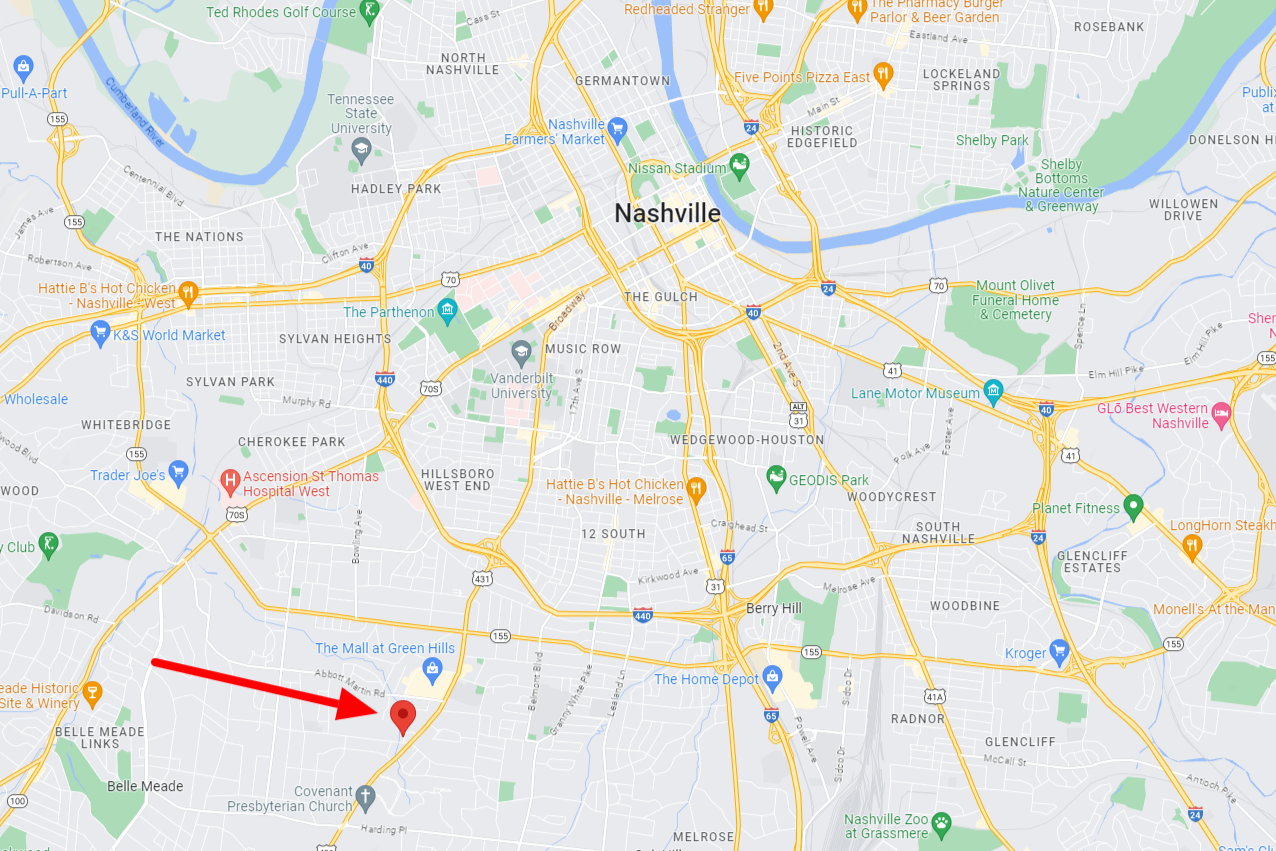Image resolution: width=1276 pixels, height=851 pixels.
Task: Click the Nashville city name label
Action: (667, 213)
